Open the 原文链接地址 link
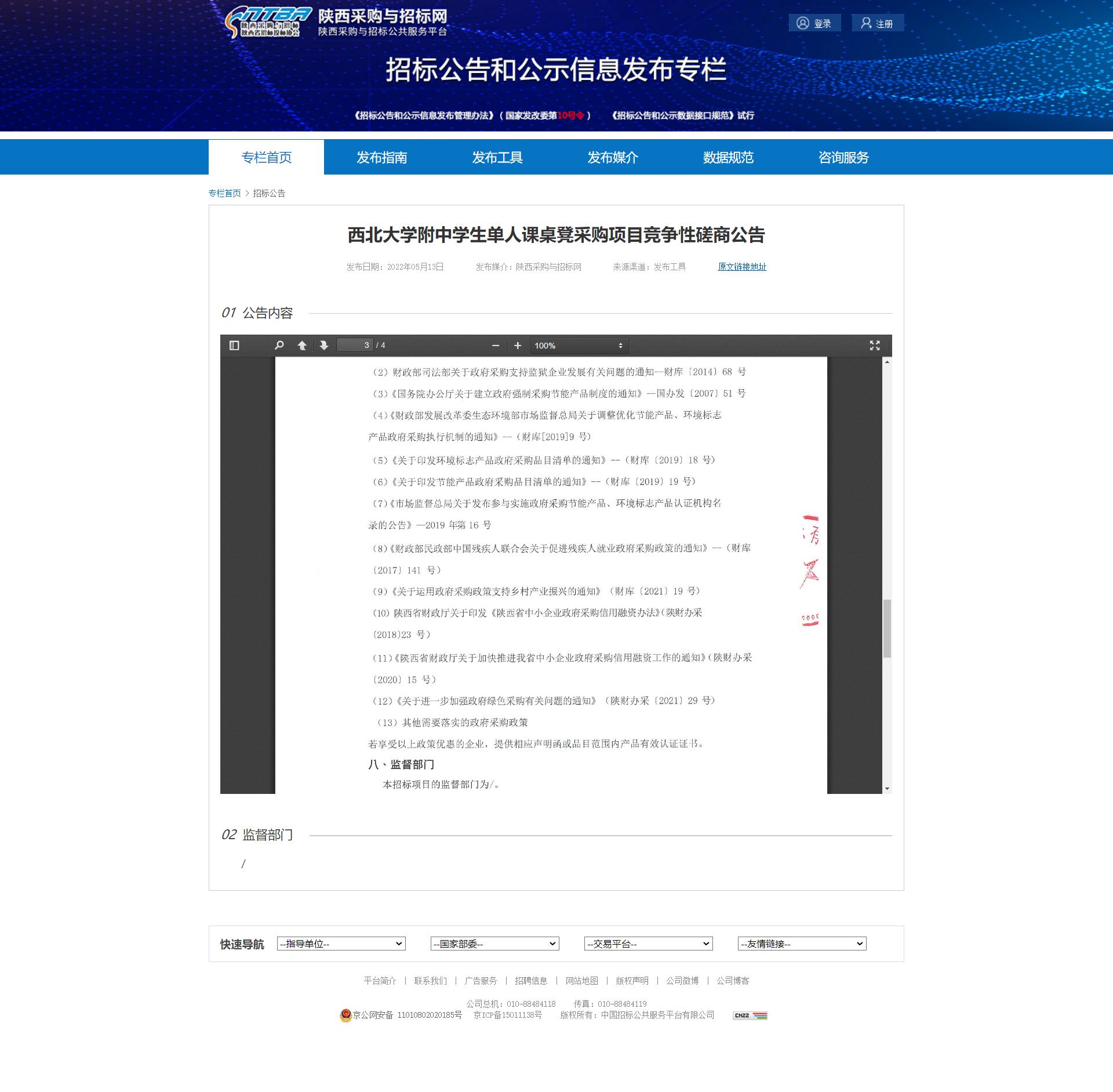The height and width of the screenshot is (1092, 1113). click(742, 267)
